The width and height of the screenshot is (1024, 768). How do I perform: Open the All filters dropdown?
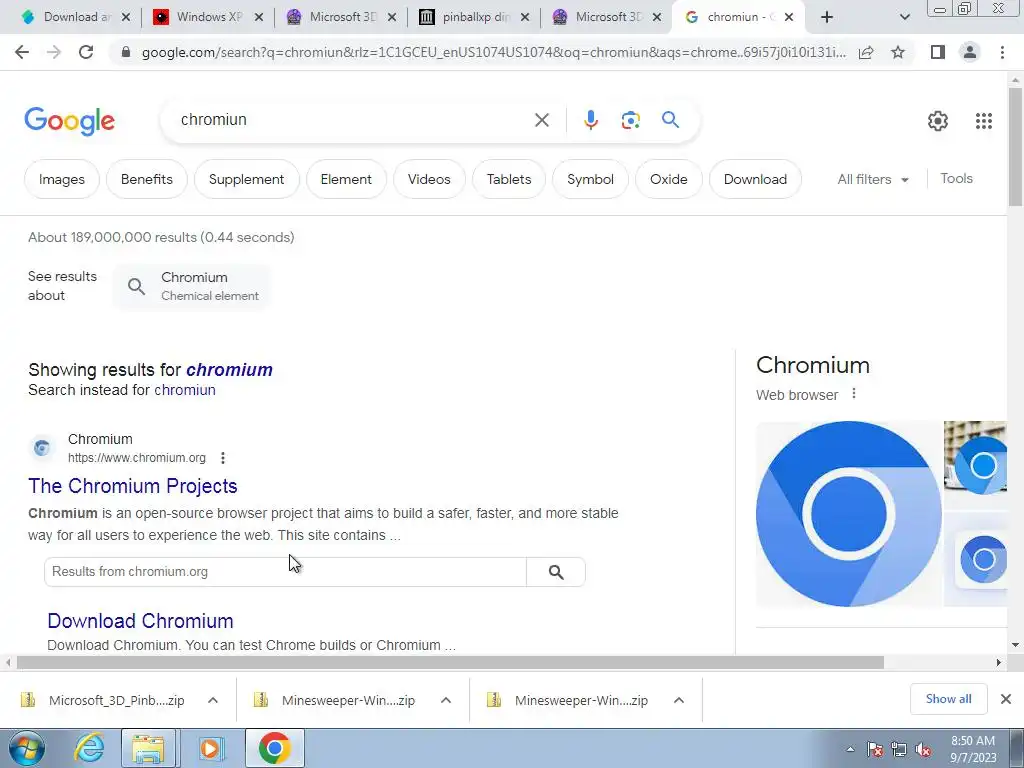point(873,179)
